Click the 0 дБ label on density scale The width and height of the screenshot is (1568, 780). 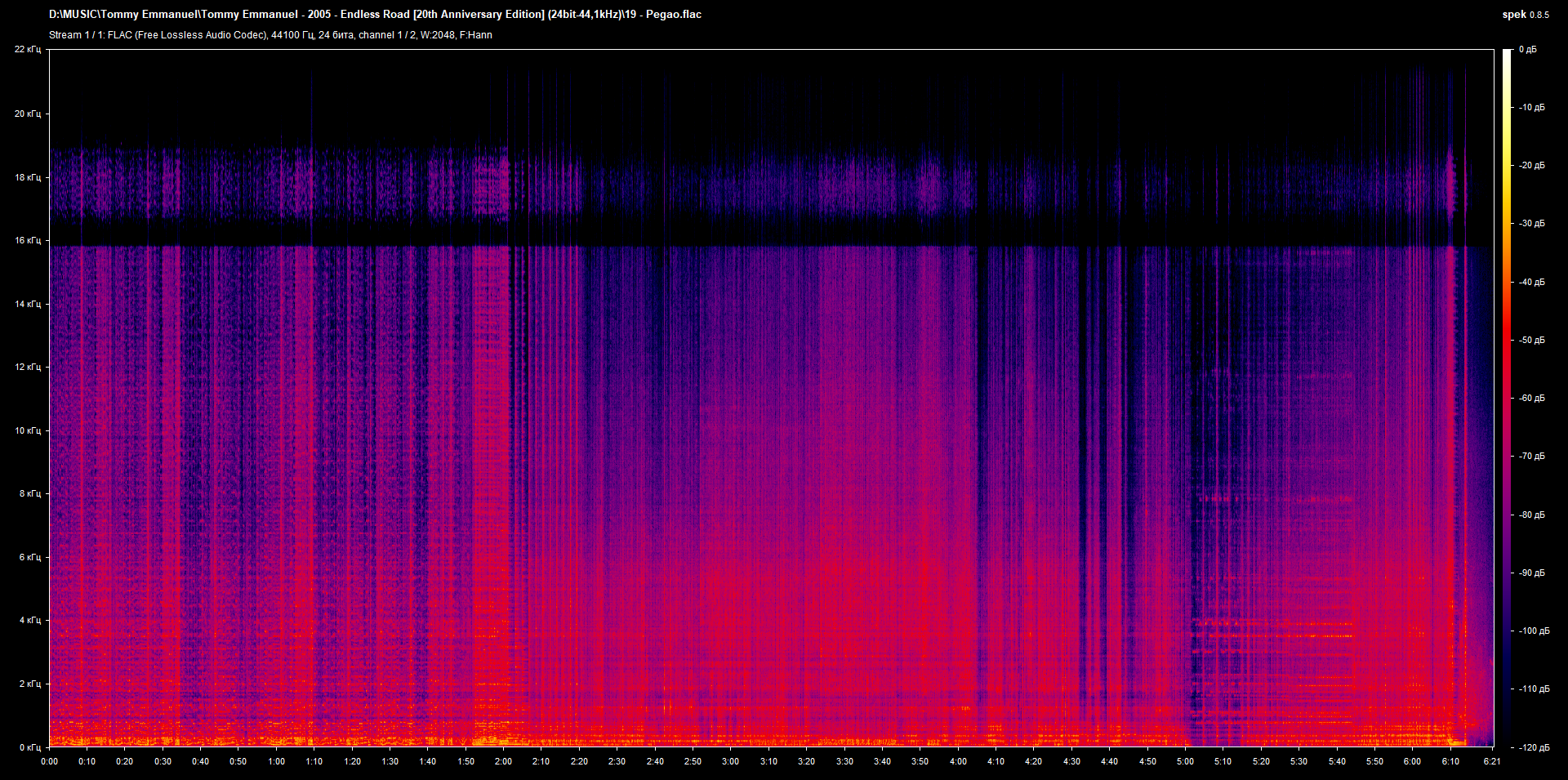[x=1527, y=50]
